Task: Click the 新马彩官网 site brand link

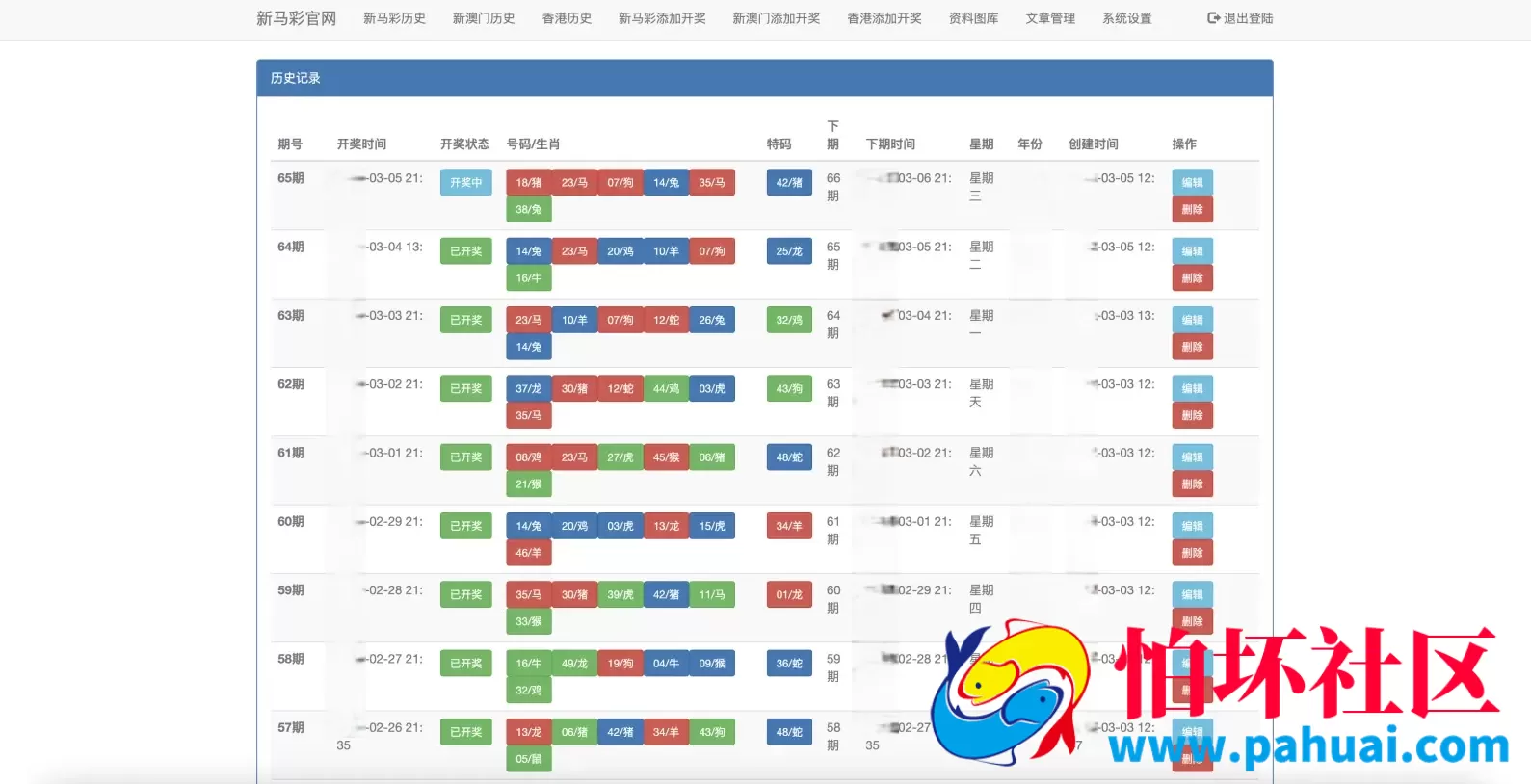Action: pyautogui.click(x=297, y=18)
